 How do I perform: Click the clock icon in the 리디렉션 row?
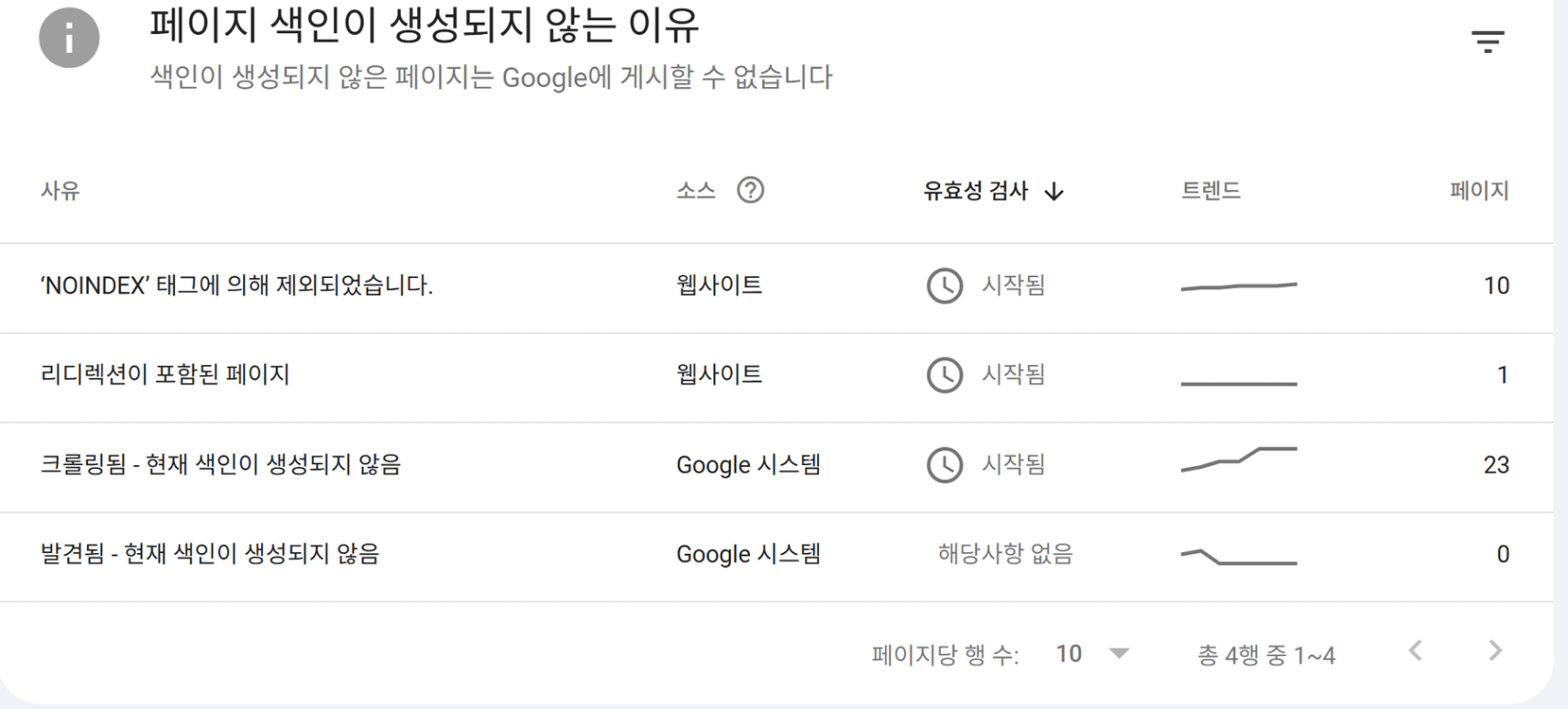pos(944,375)
